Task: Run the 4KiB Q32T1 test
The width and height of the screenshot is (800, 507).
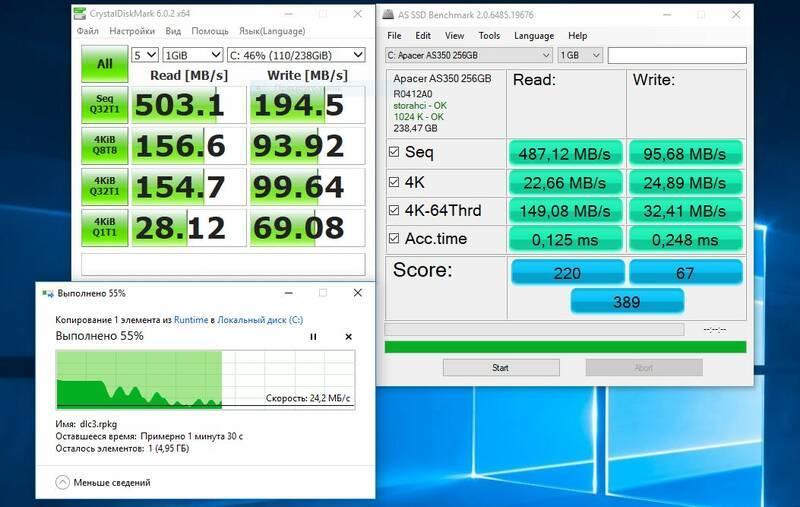Action: click(105, 186)
